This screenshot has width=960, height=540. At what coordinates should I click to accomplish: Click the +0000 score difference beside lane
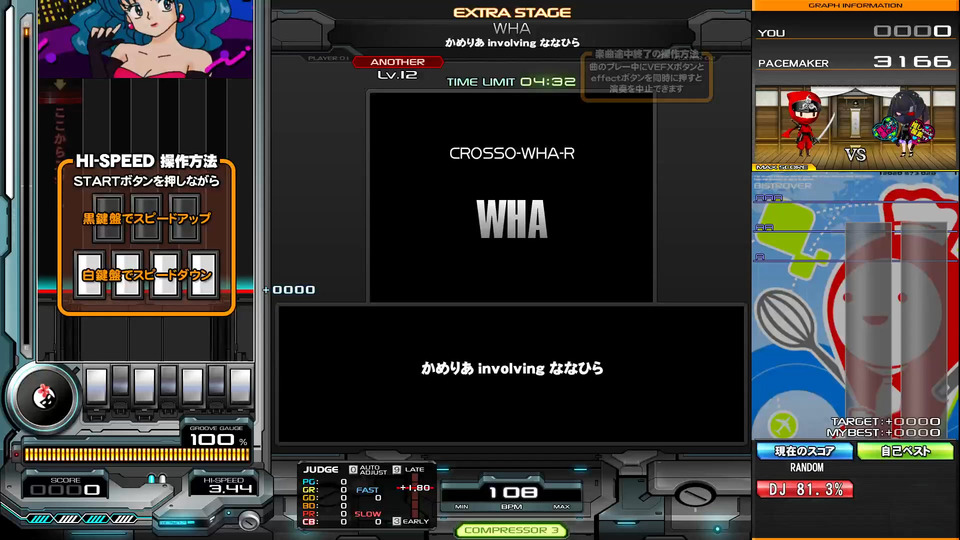(289, 290)
